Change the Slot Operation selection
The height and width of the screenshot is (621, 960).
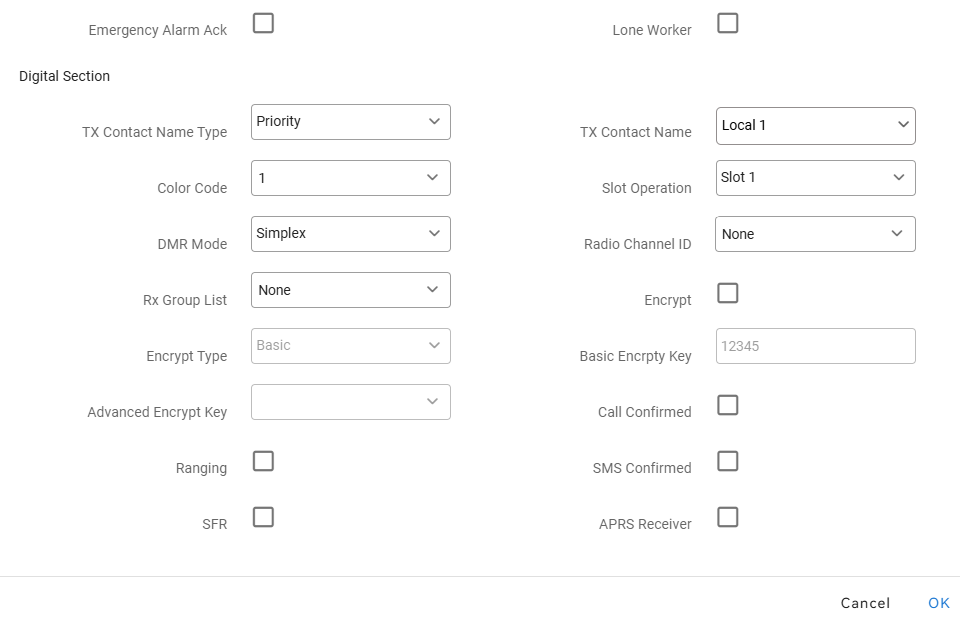815,178
